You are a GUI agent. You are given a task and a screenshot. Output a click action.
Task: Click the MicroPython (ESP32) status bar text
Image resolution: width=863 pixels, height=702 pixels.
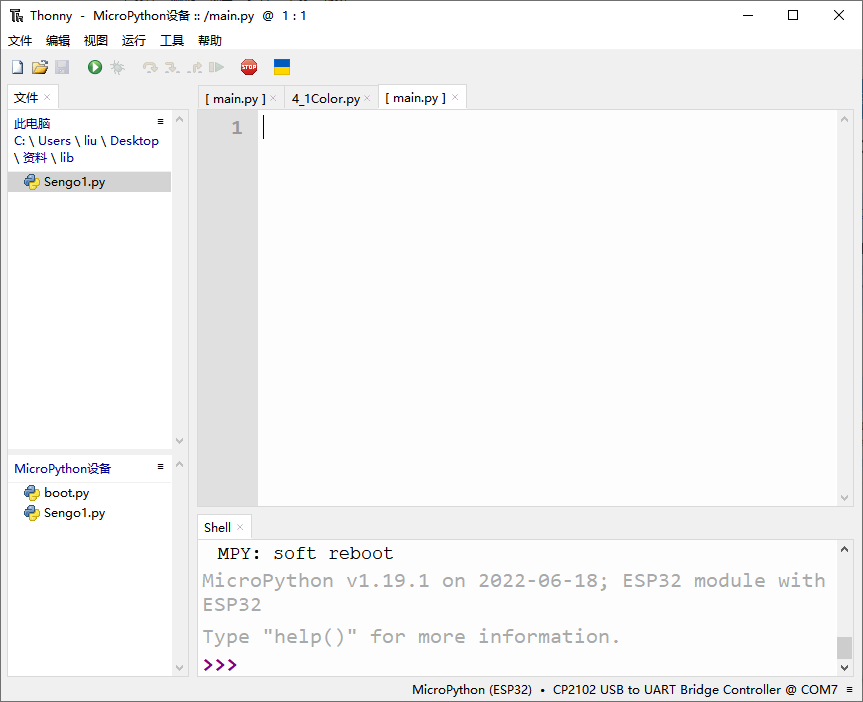(x=472, y=689)
